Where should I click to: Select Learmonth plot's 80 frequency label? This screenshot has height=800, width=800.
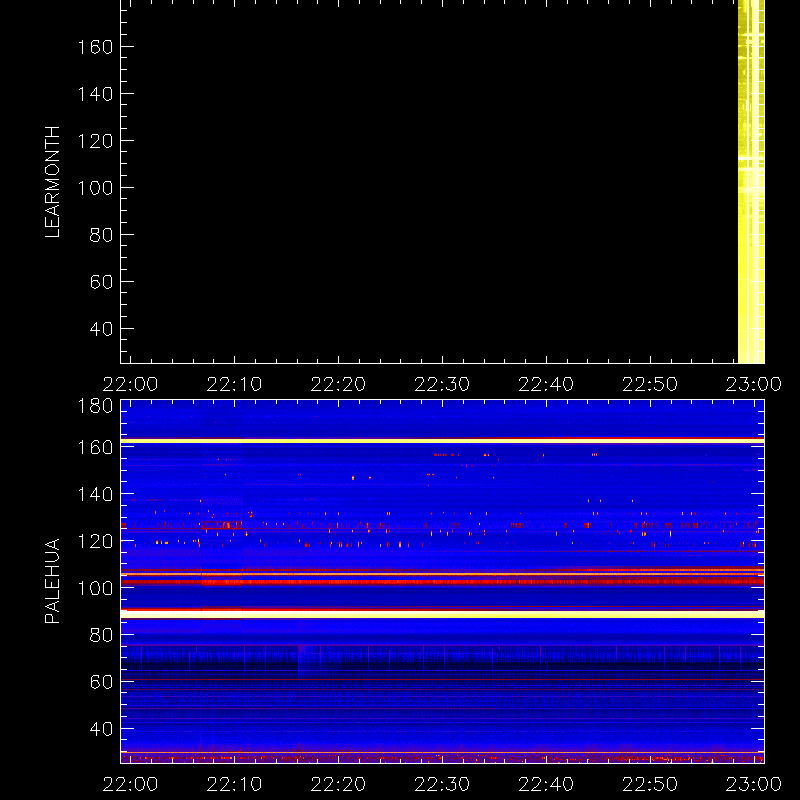coord(101,235)
